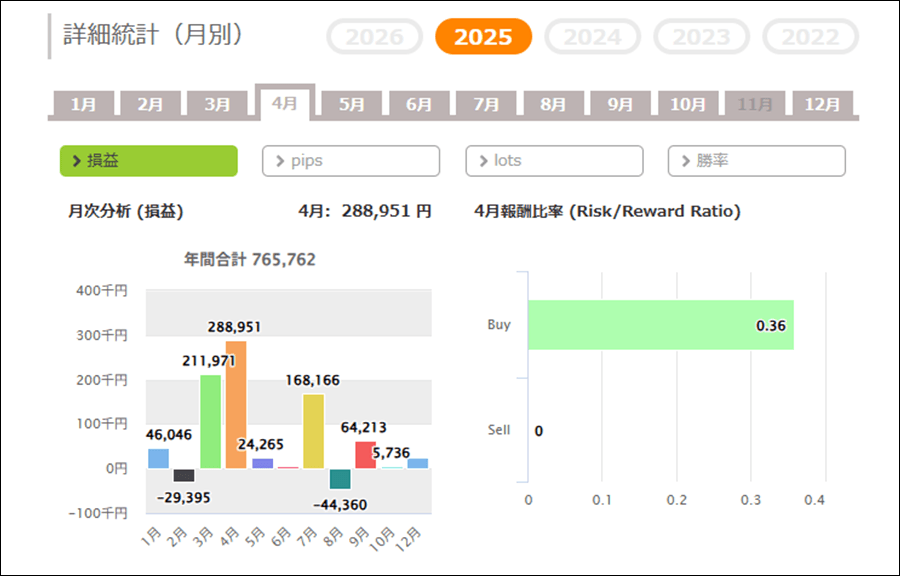Screen dimensions: 900x576
Task: Show the 勝率 win rate view
Action: [x=756, y=161]
